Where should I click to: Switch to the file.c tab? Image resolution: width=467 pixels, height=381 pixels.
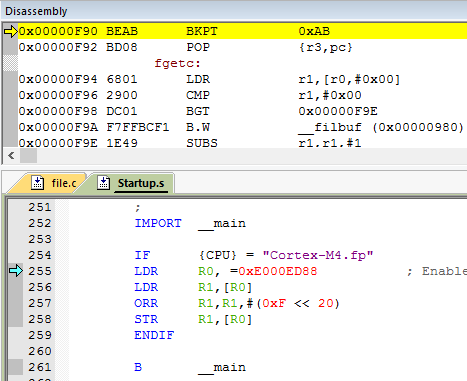[x=50, y=183]
